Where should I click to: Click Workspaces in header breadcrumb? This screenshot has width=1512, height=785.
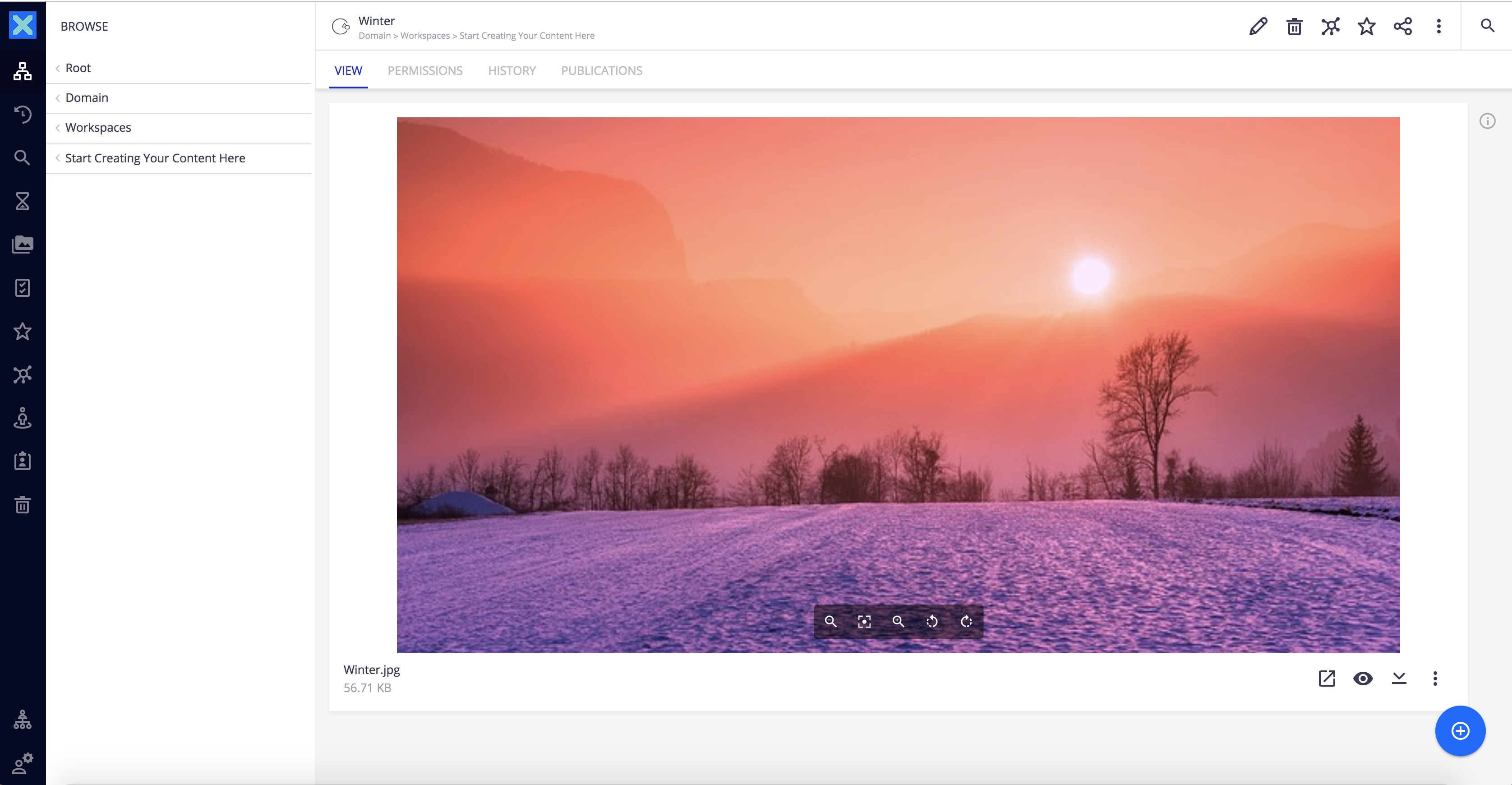(x=425, y=36)
